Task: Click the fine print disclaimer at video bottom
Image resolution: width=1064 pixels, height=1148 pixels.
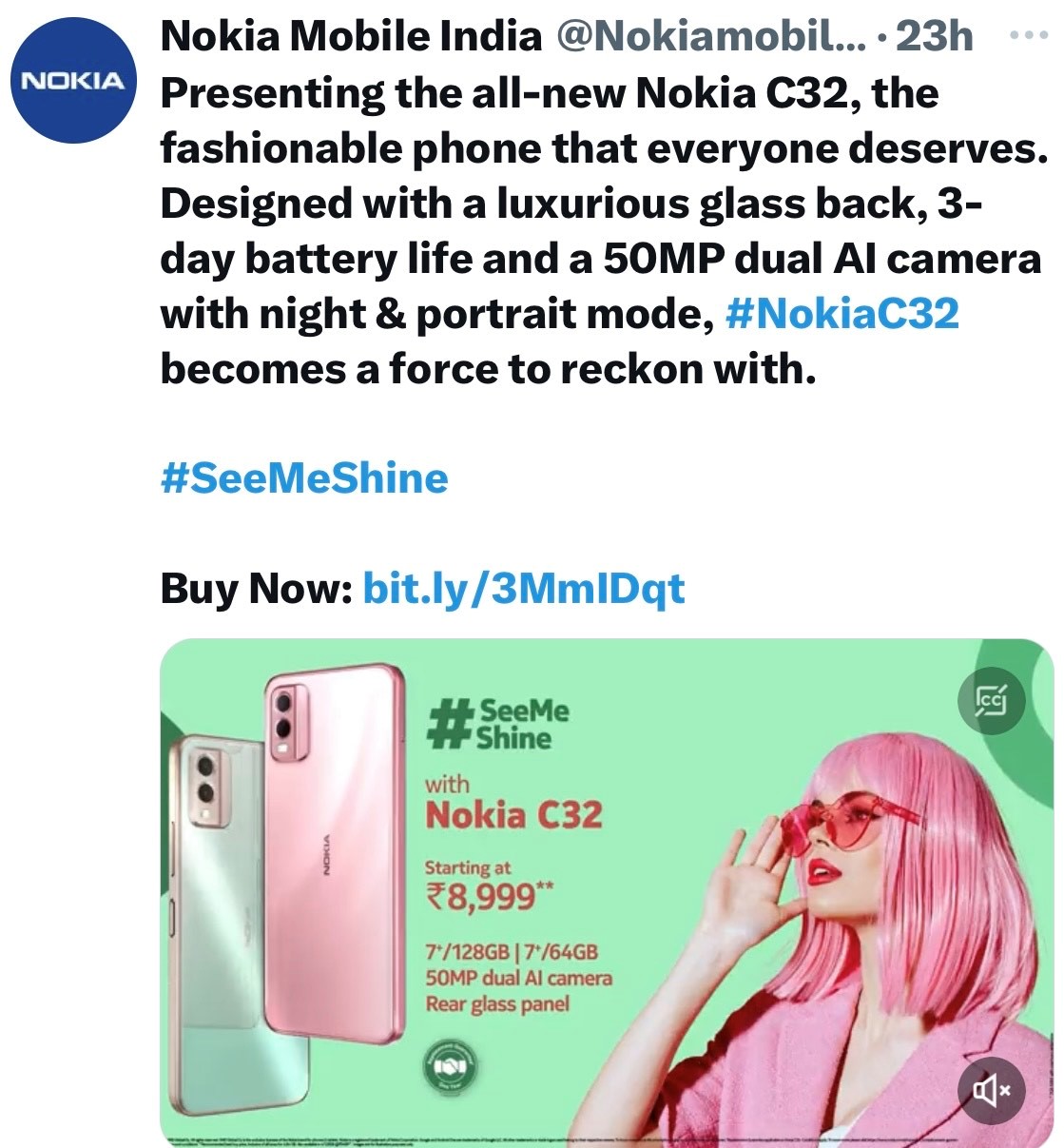Action: pos(607,1138)
